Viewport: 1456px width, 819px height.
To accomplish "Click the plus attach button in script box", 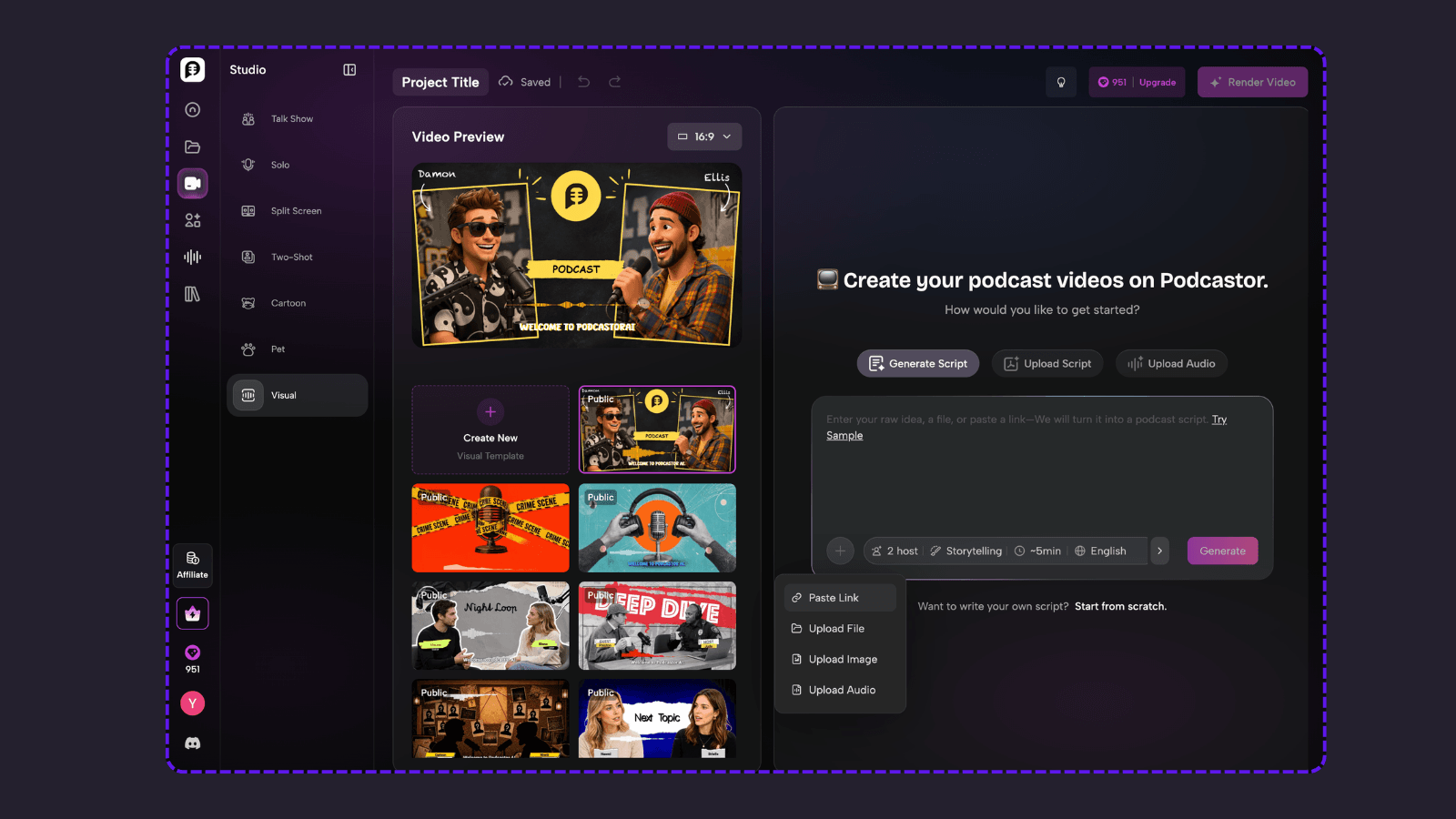I will pos(840,551).
